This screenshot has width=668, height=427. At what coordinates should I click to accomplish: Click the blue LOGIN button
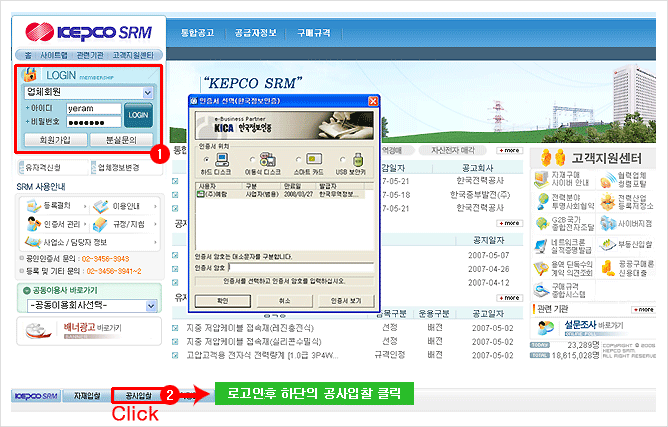click(138, 115)
